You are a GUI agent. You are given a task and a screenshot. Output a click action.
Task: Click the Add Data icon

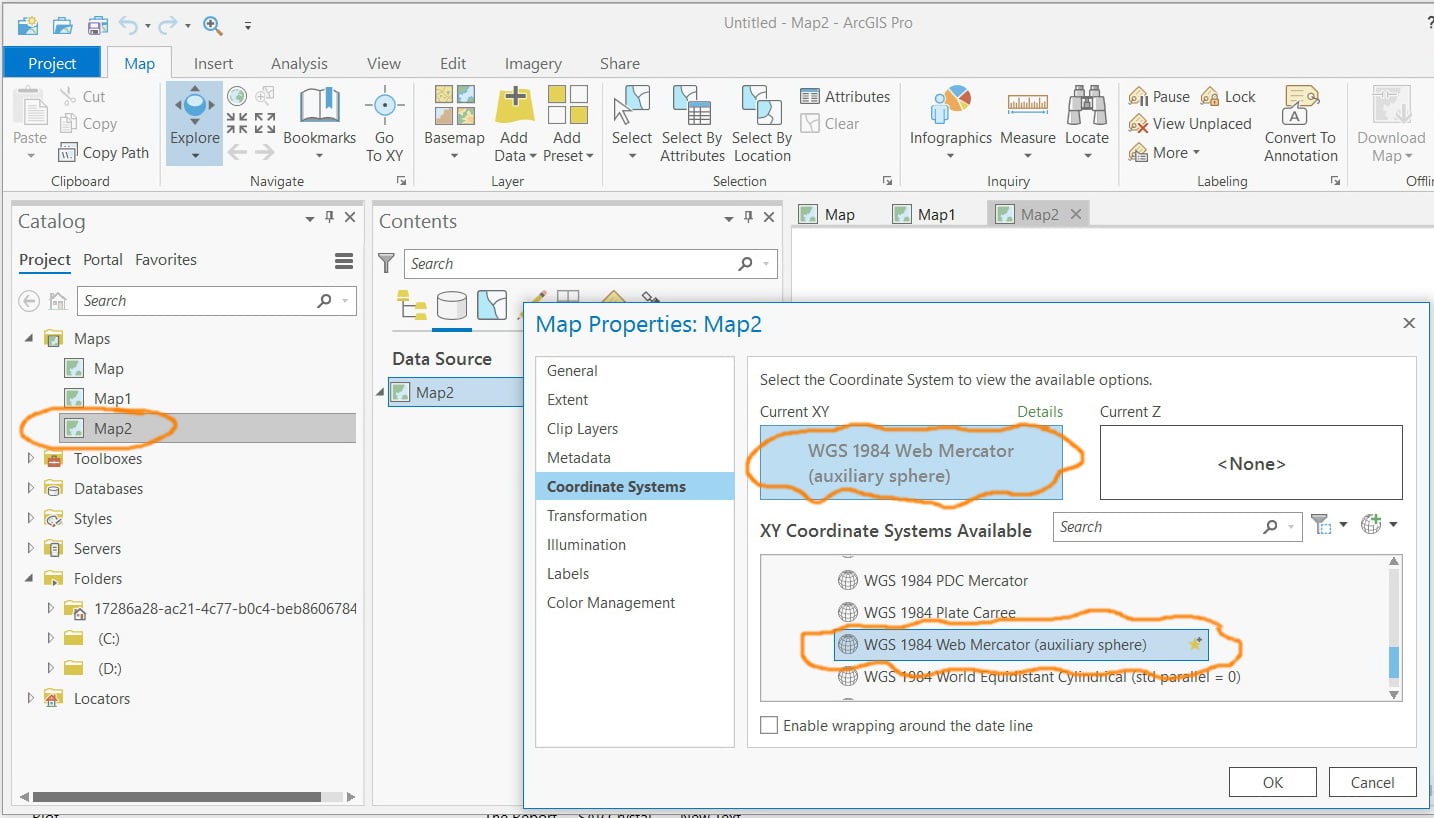[514, 105]
